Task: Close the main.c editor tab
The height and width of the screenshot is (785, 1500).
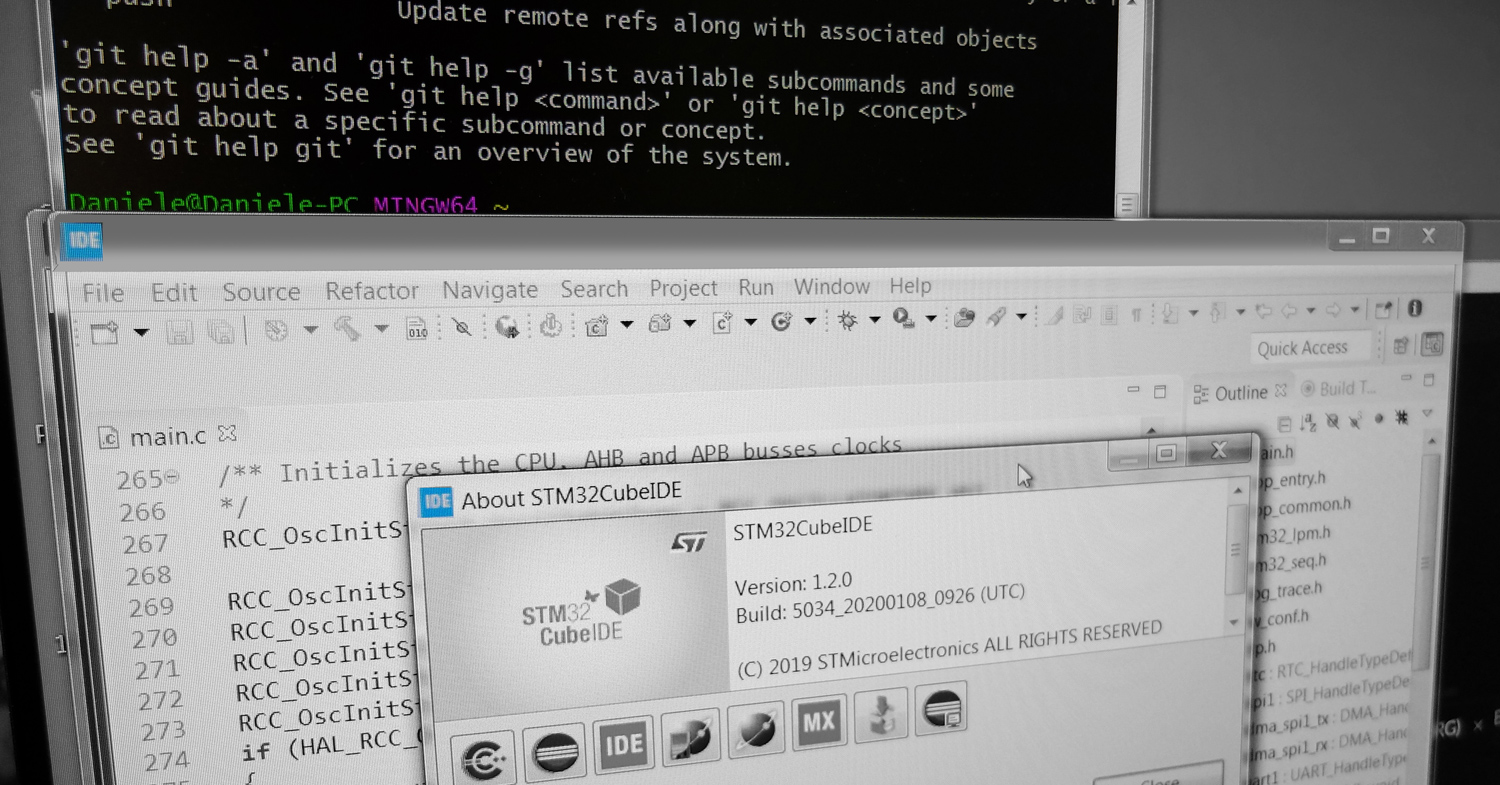Action: click(227, 434)
